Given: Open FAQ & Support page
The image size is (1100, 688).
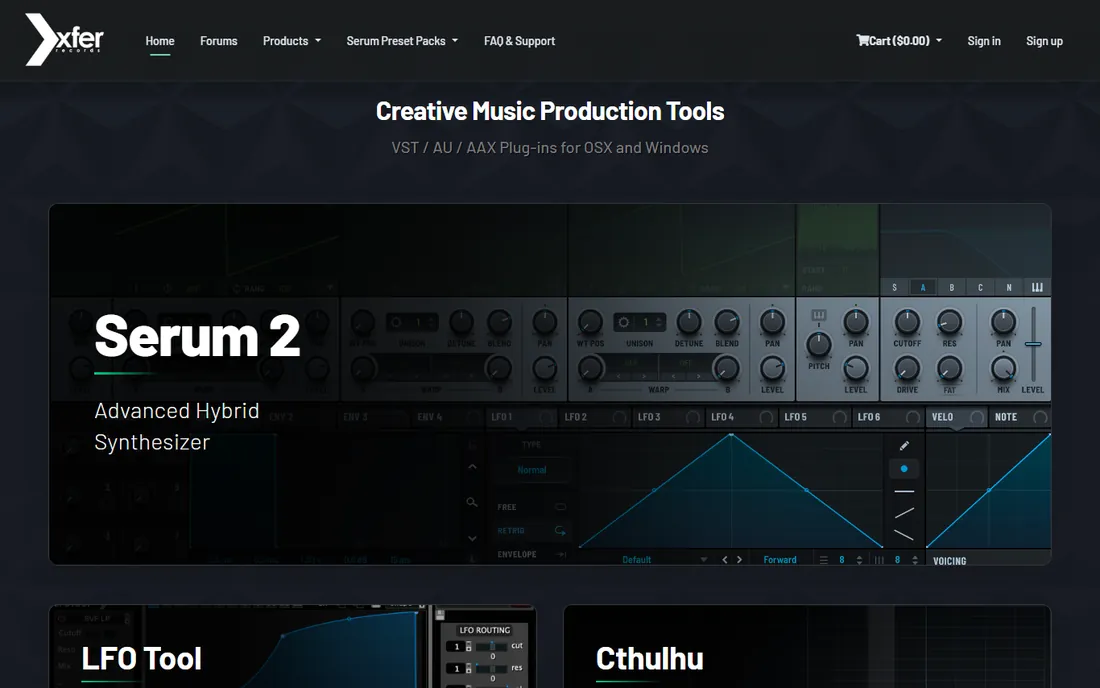Looking at the screenshot, I should coord(519,41).
